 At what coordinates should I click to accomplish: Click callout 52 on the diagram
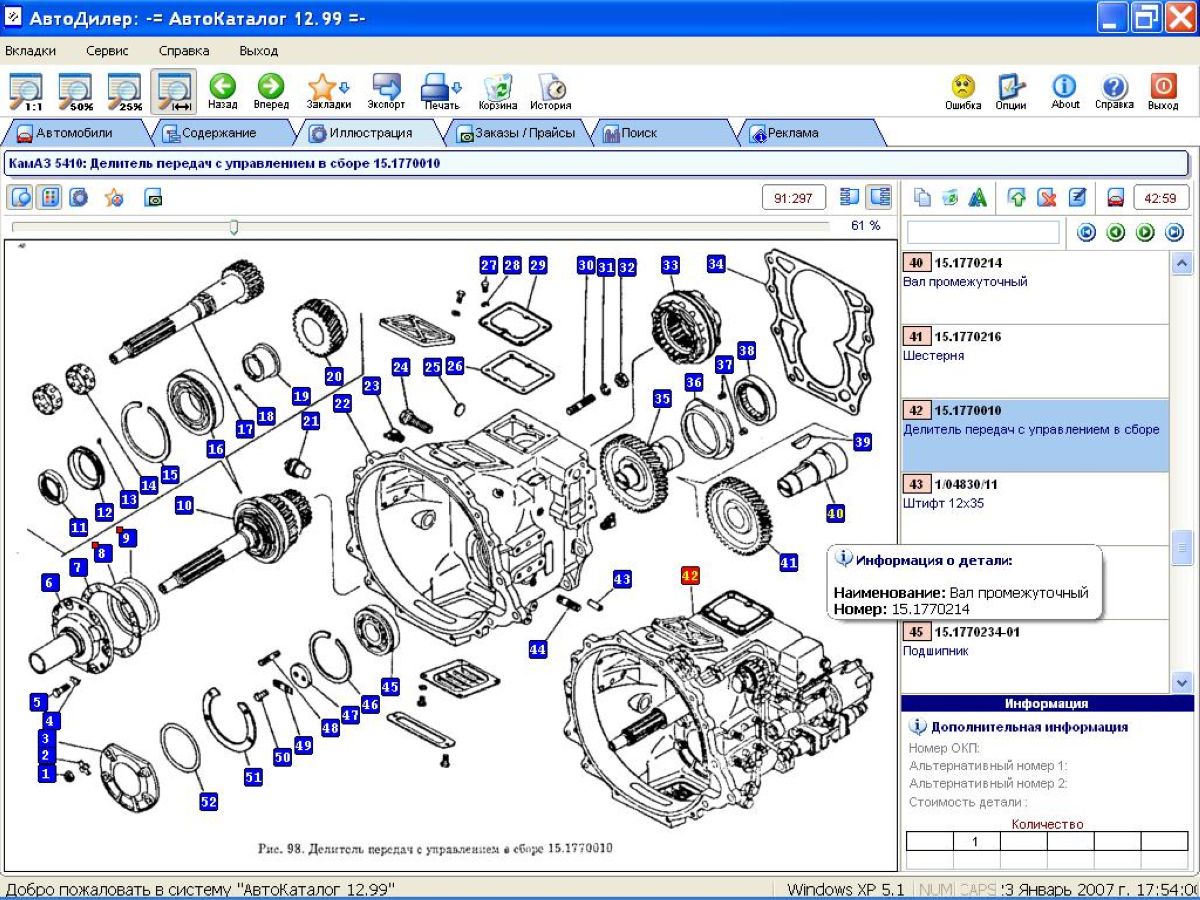[x=208, y=801]
